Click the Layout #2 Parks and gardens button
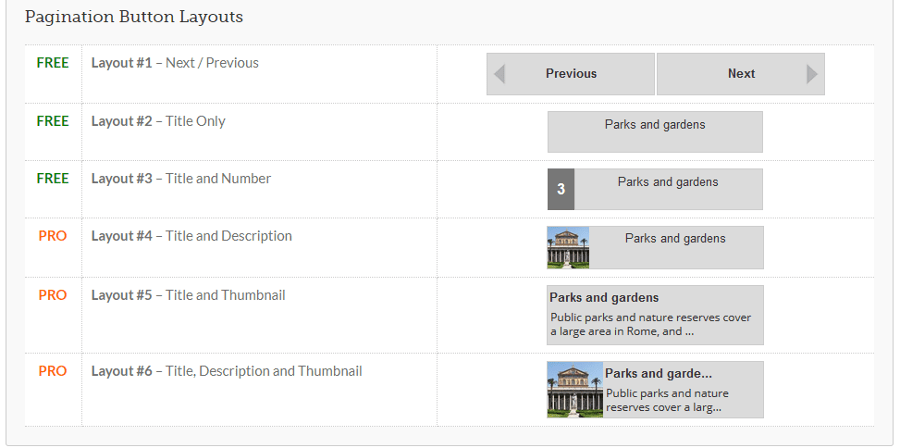Screen dimensions: 900x448 (655, 132)
